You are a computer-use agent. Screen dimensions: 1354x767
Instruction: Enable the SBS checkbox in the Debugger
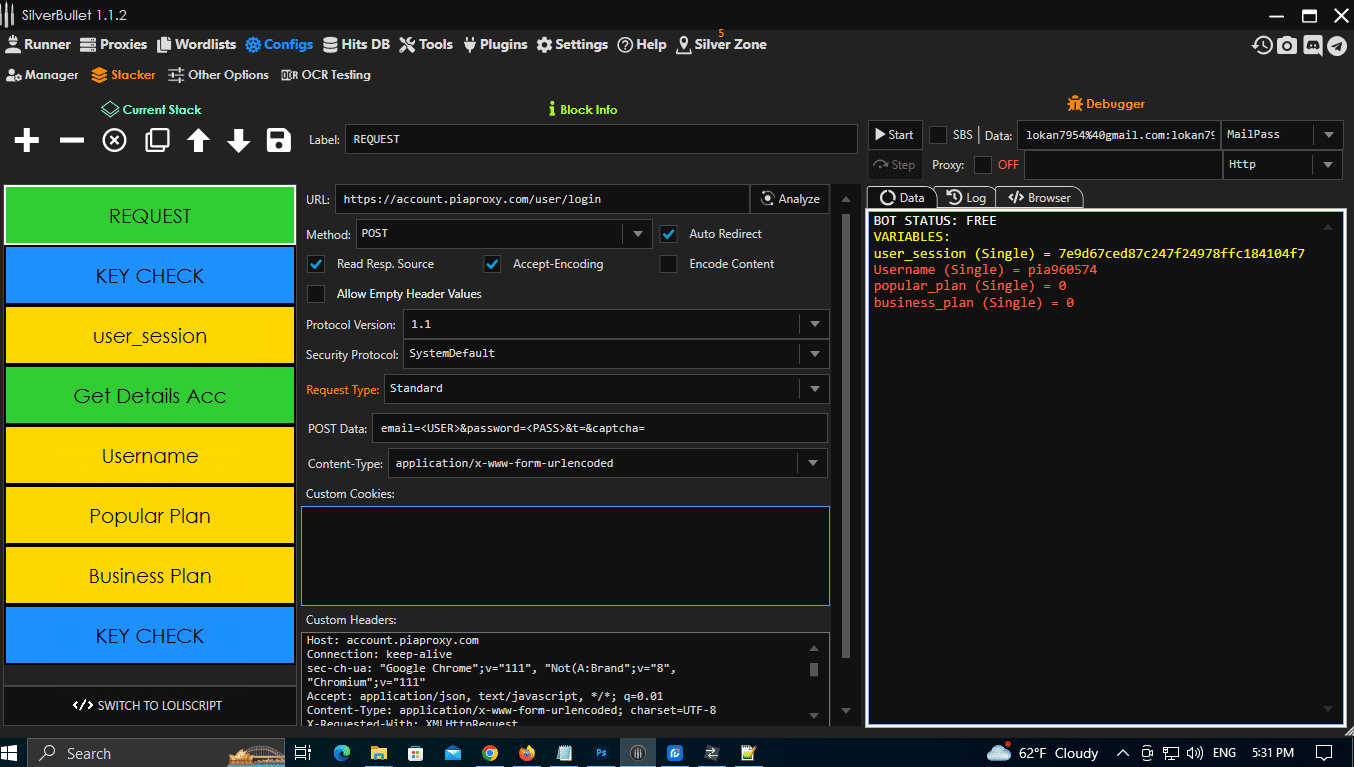pyautogui.click(x=937, y=135)
